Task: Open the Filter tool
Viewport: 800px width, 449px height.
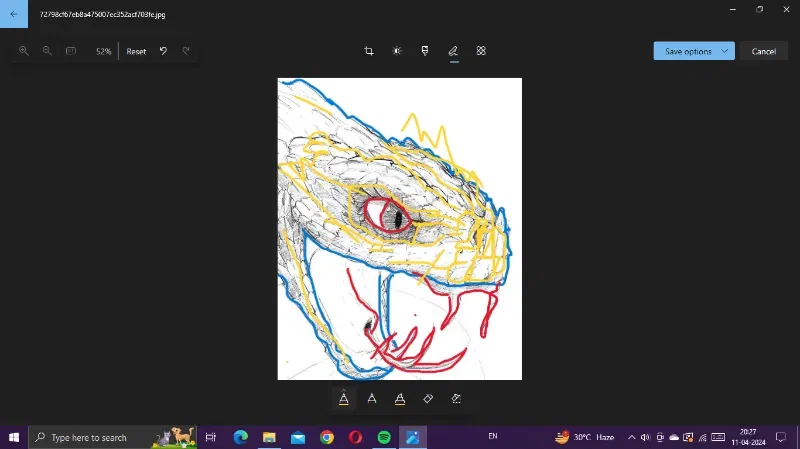Action: [x=425, y=51]
